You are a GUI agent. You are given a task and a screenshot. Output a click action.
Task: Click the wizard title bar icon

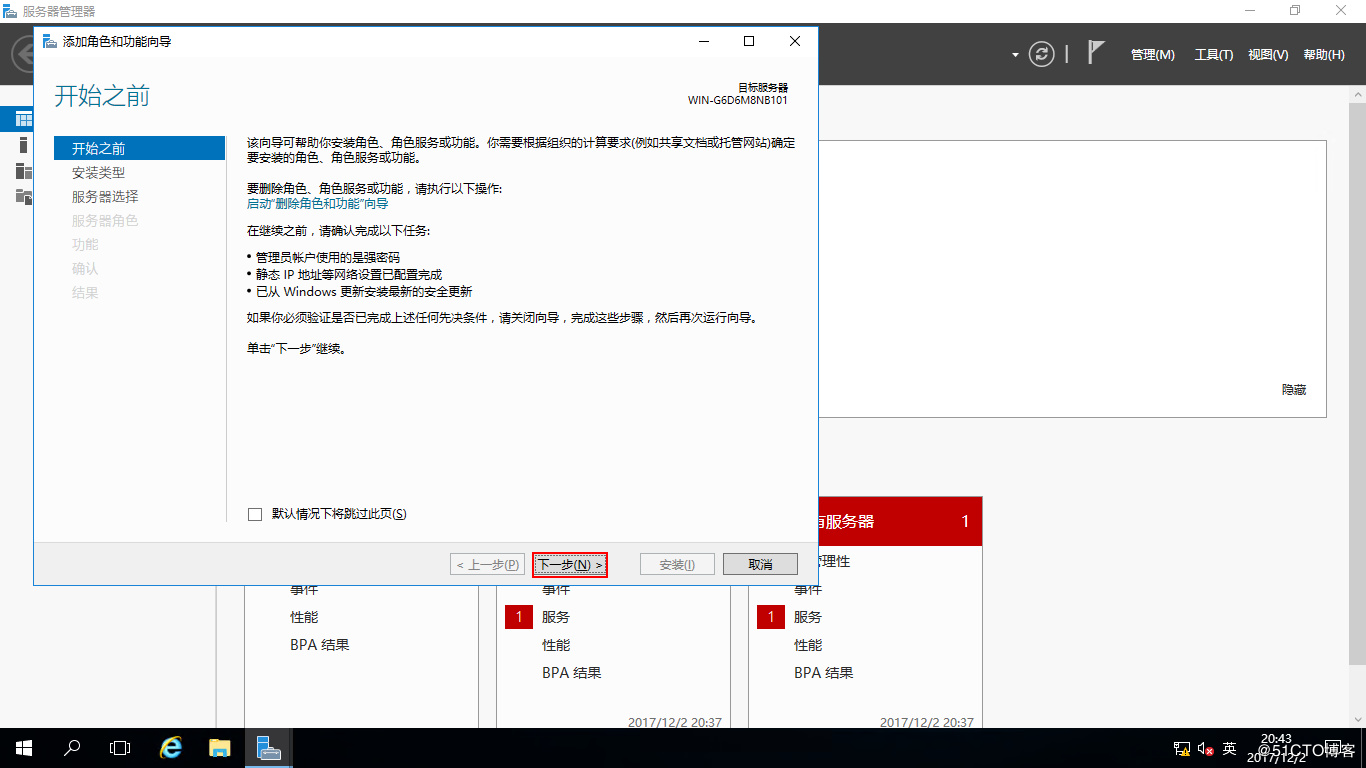[49, 41]
